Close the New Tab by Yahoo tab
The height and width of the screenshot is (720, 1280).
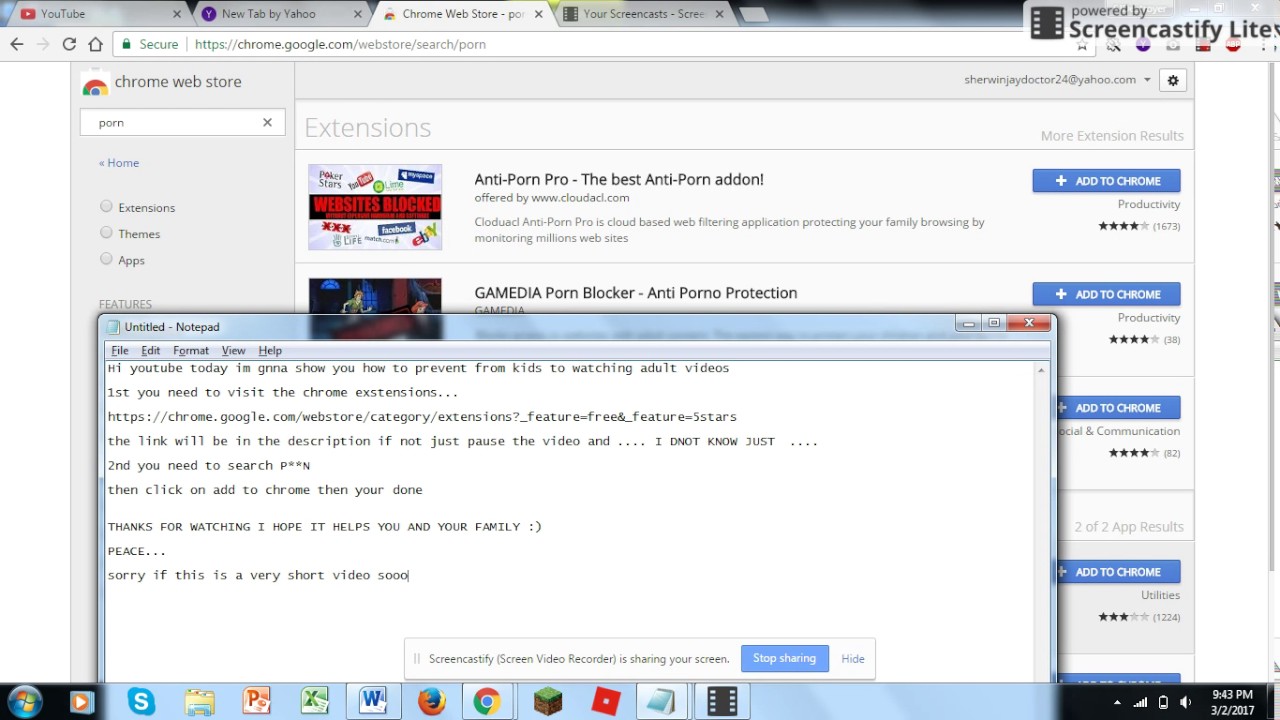pos(358,14)
